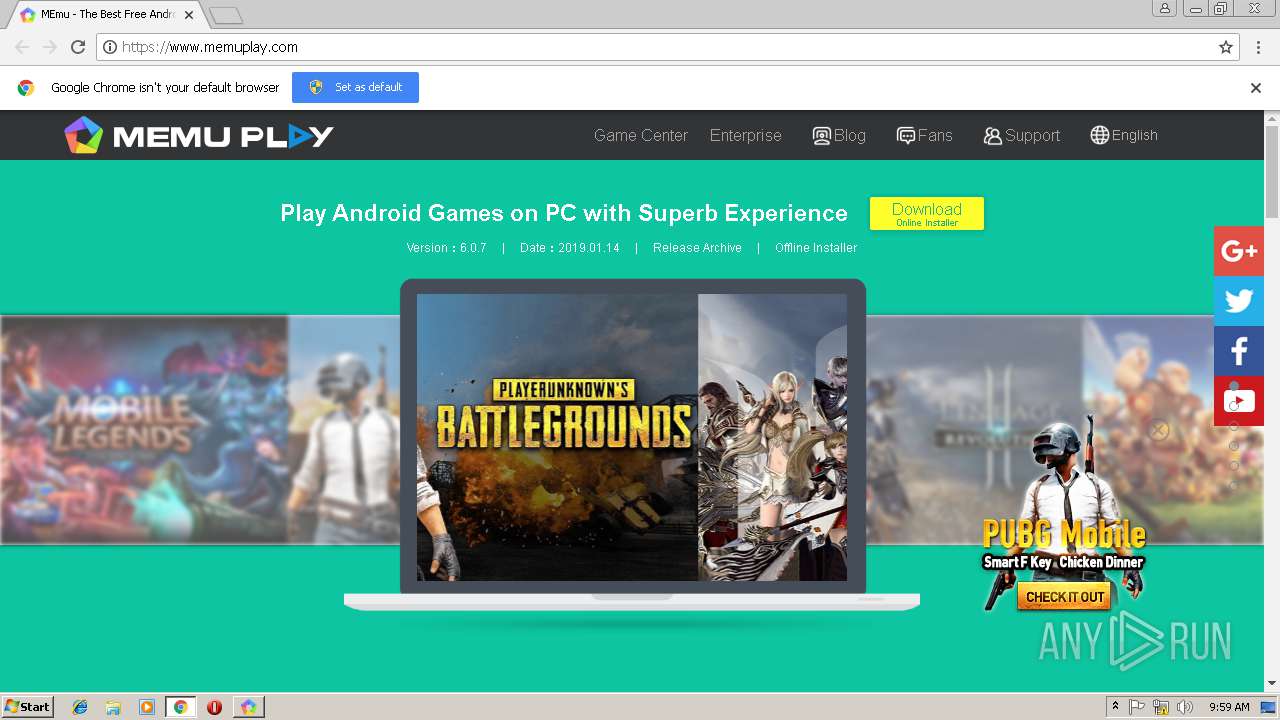Click the Action Center flag tray icon
Screen dimensions: 1280x720
(x=1137, y=707)
